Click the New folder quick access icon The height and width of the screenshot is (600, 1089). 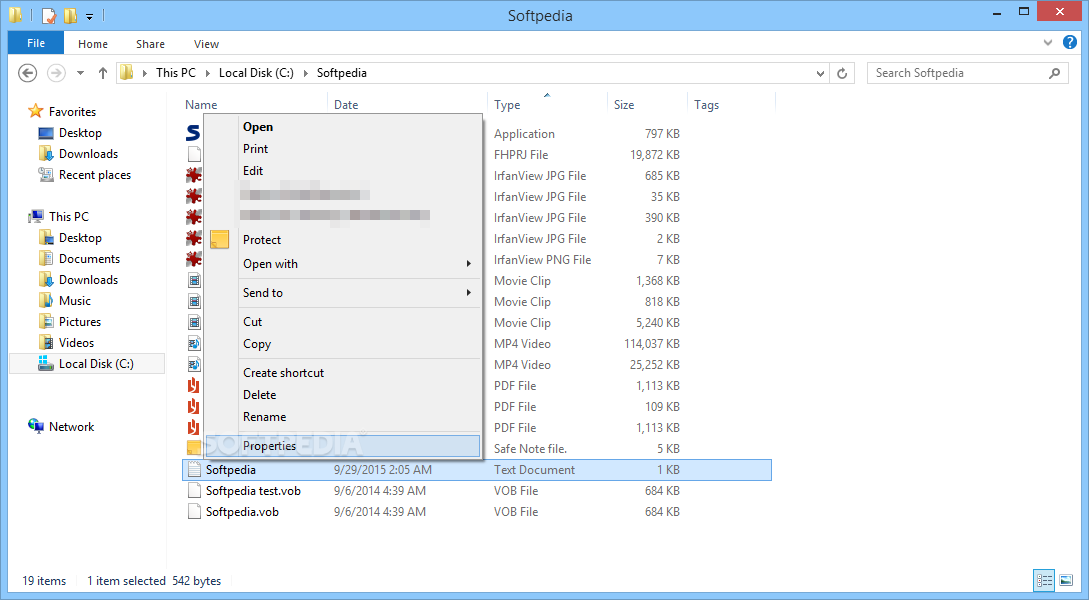point(70,15)
